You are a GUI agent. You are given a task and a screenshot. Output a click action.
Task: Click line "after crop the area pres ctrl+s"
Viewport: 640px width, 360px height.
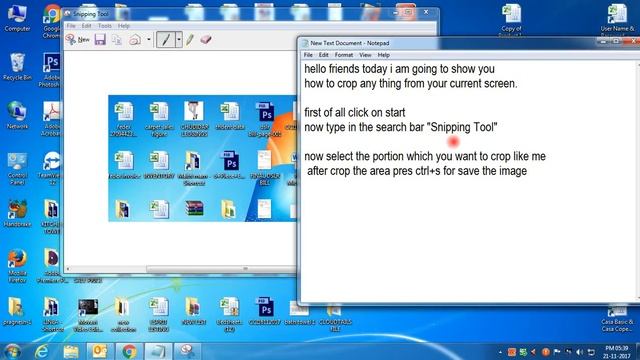(x=373, y=171)
